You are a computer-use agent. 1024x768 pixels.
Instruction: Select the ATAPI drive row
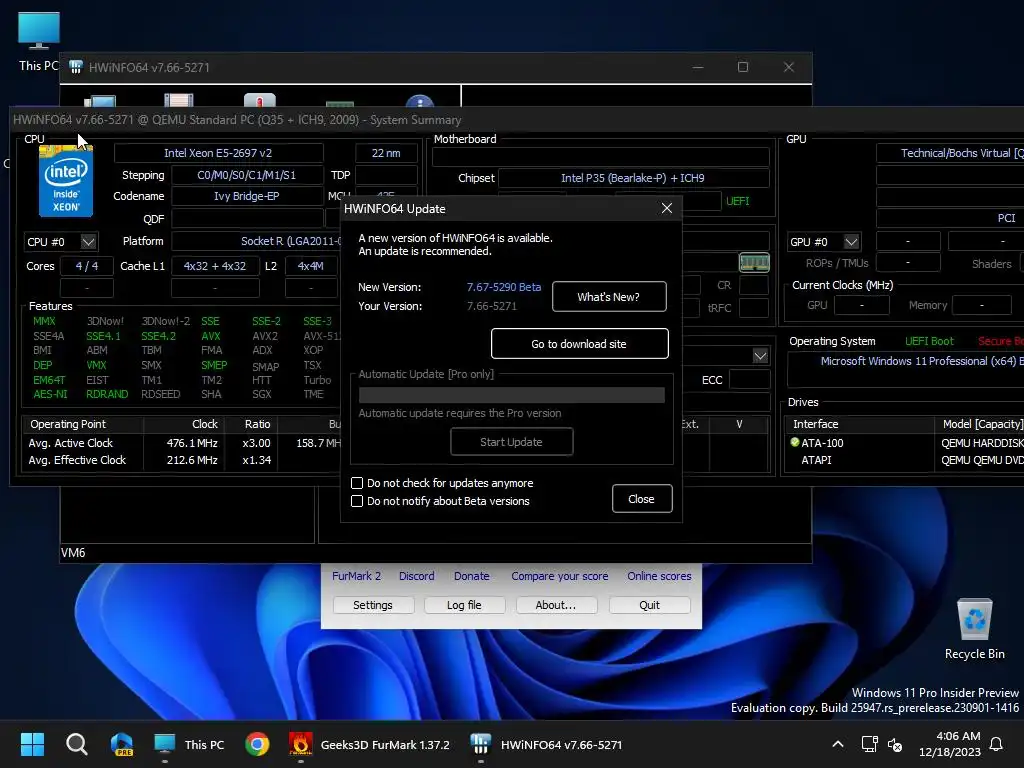pyautogui.click(x=904, y=460)
